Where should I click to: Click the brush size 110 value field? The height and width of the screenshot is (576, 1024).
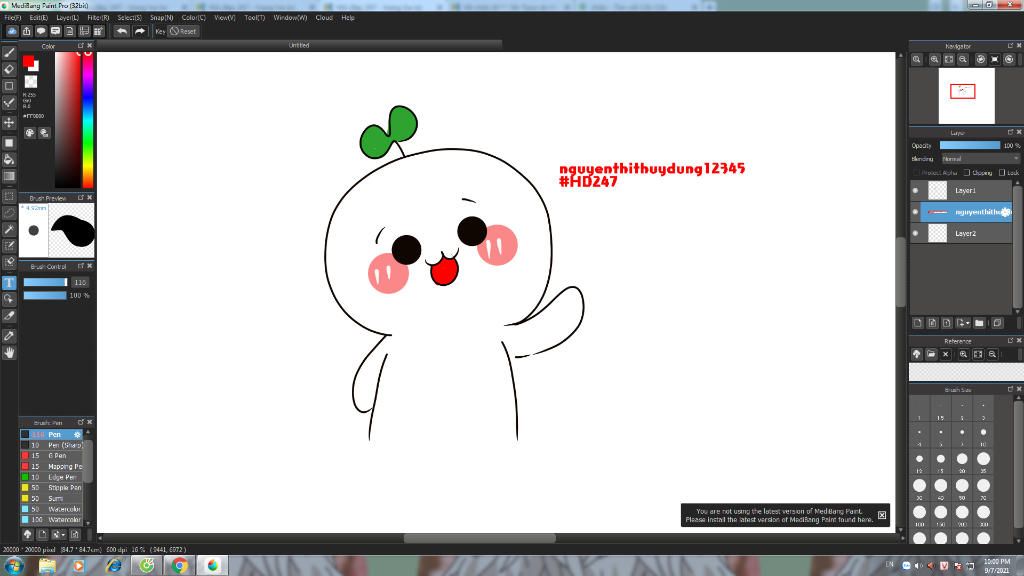[80, 282]
